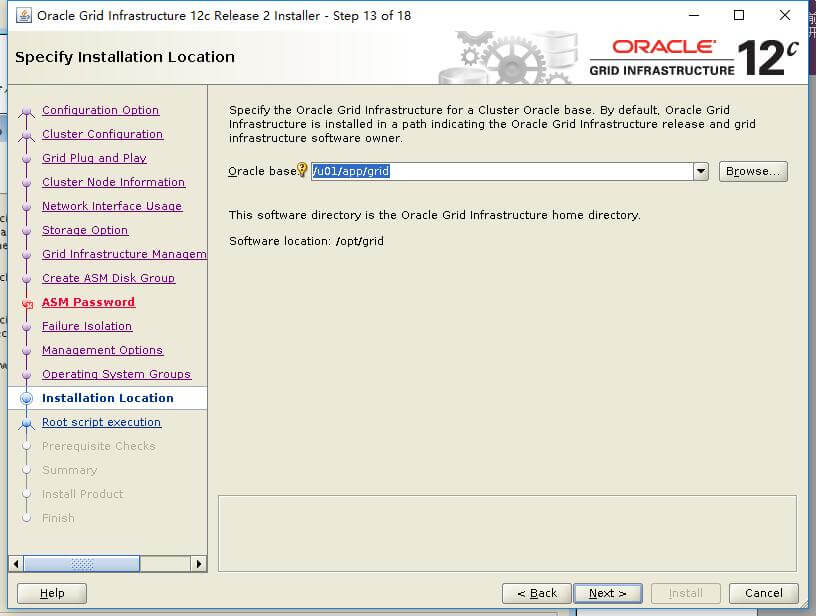Image resolution: width=816 pixels, height=616 pixels.
Task: Go to Create ASM Disk Group step
Action: (x=108, y=278)
